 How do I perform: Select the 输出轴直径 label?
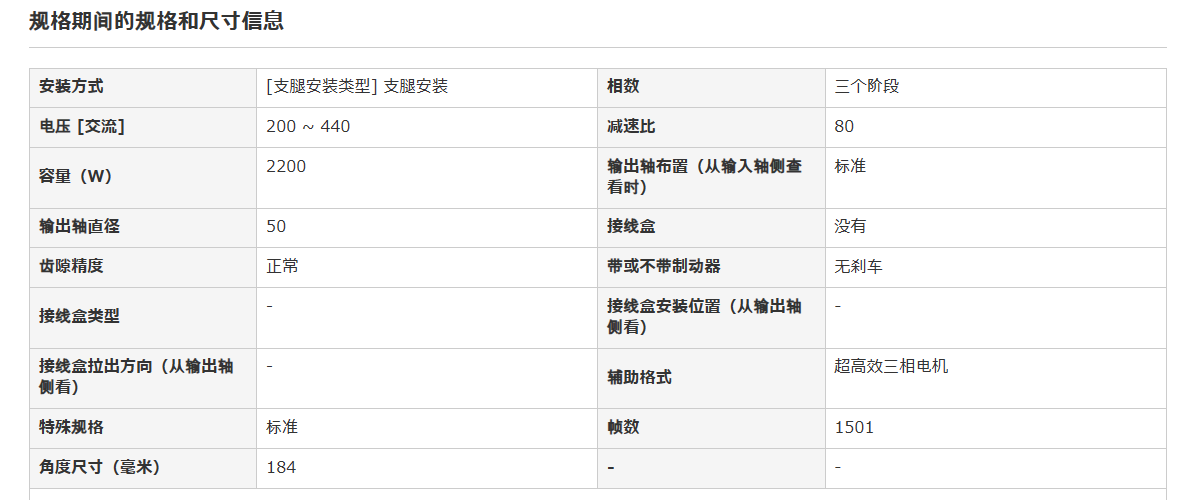79,227
